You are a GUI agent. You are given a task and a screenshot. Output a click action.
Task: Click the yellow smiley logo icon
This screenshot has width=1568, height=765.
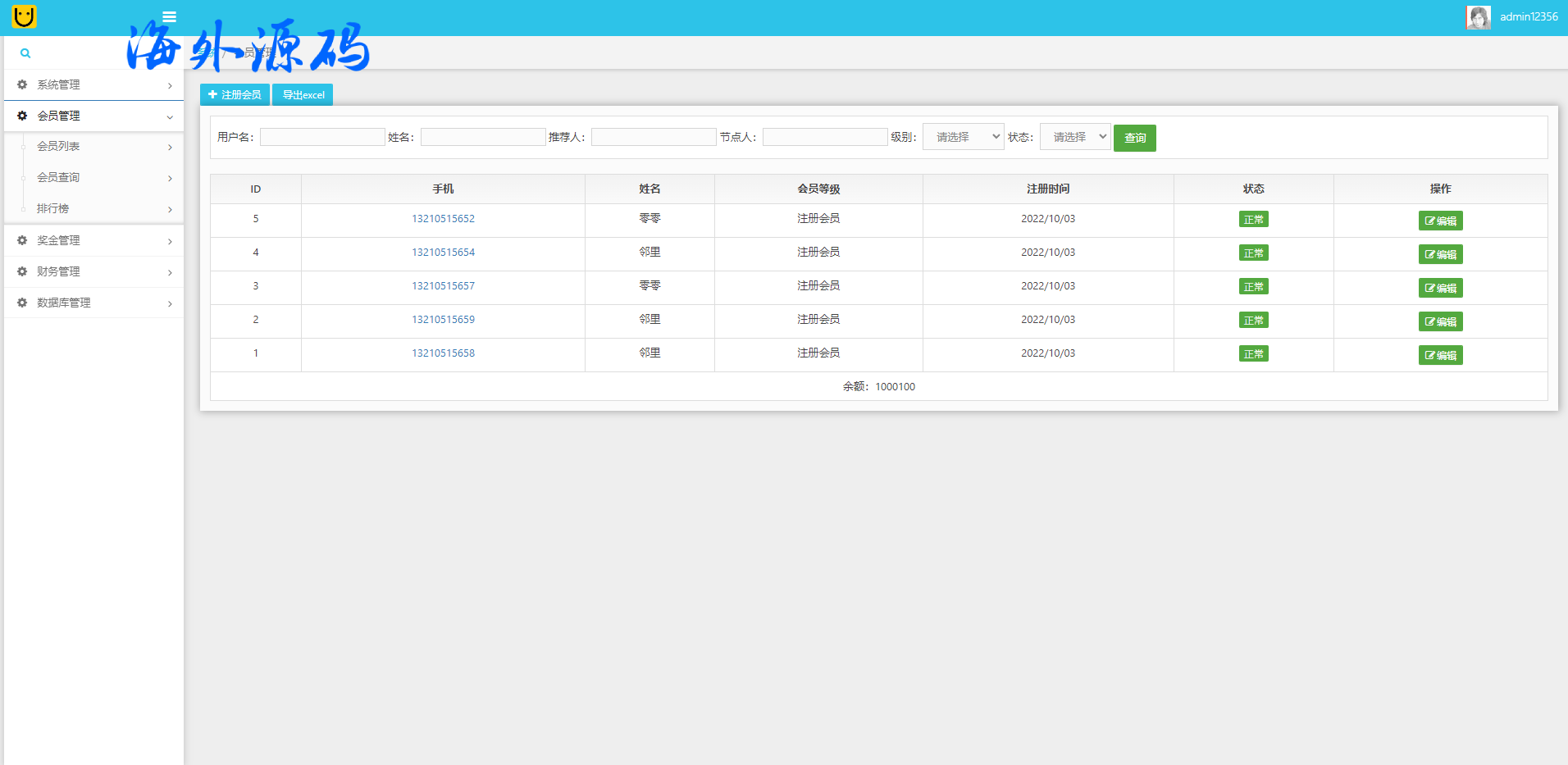24,16
